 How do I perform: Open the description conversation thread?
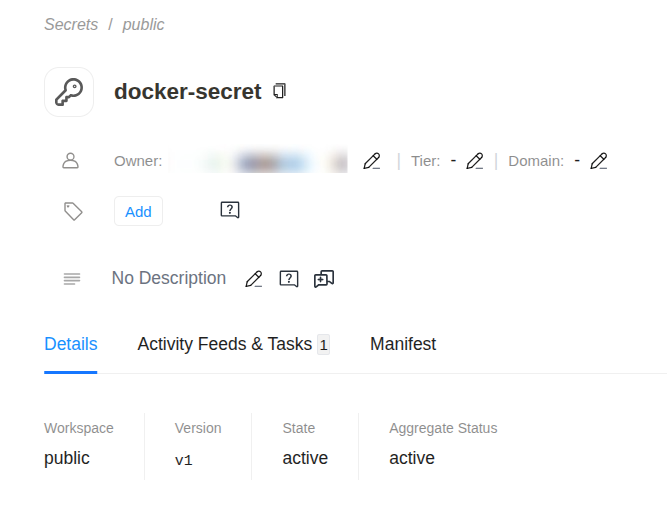tap(324, 279)
